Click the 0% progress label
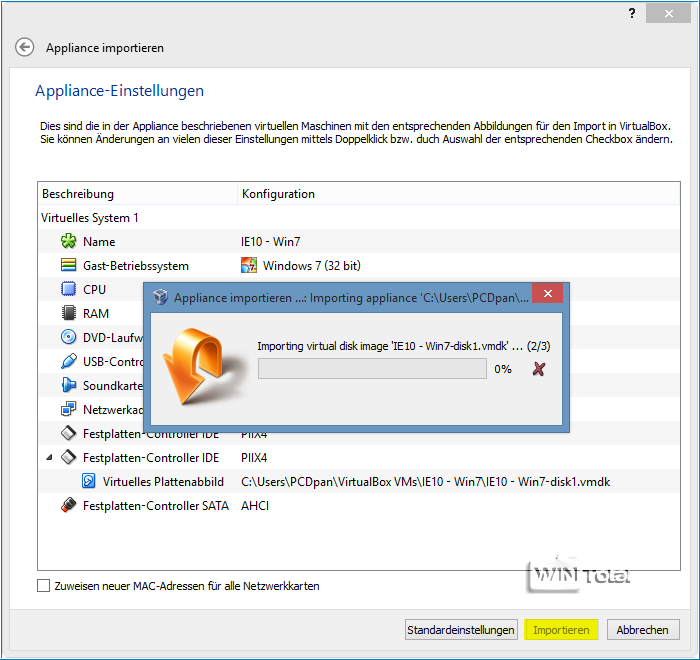Image resolution: width=700 pixels, height=660 pixels. click(x=503, y=369)
